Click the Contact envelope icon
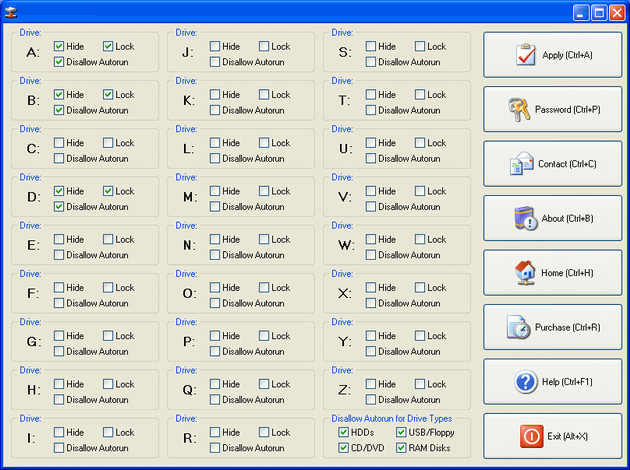Viewport: 630px width, 470px height. [x=522, y=163]
